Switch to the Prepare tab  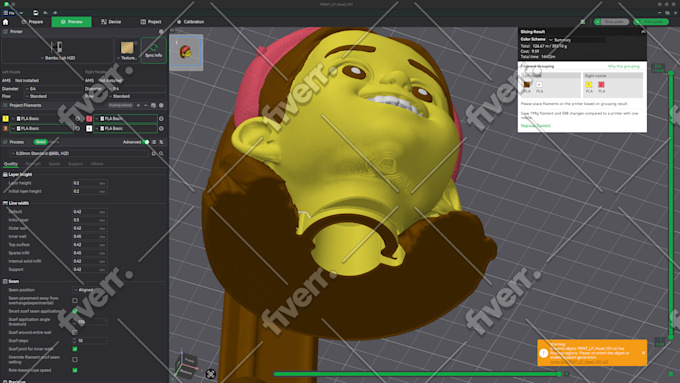pos(33,22)
